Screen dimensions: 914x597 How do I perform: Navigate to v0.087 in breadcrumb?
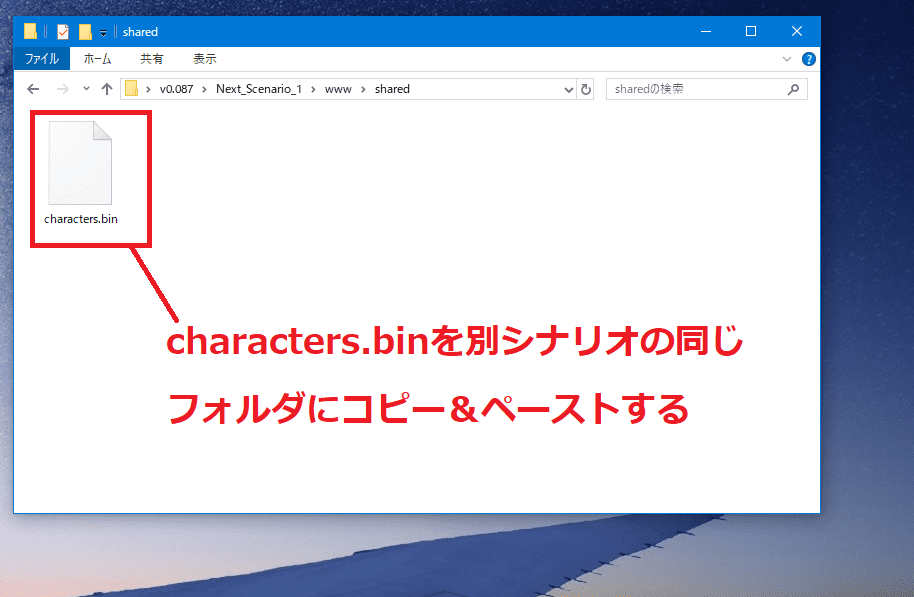pos(177,89)
